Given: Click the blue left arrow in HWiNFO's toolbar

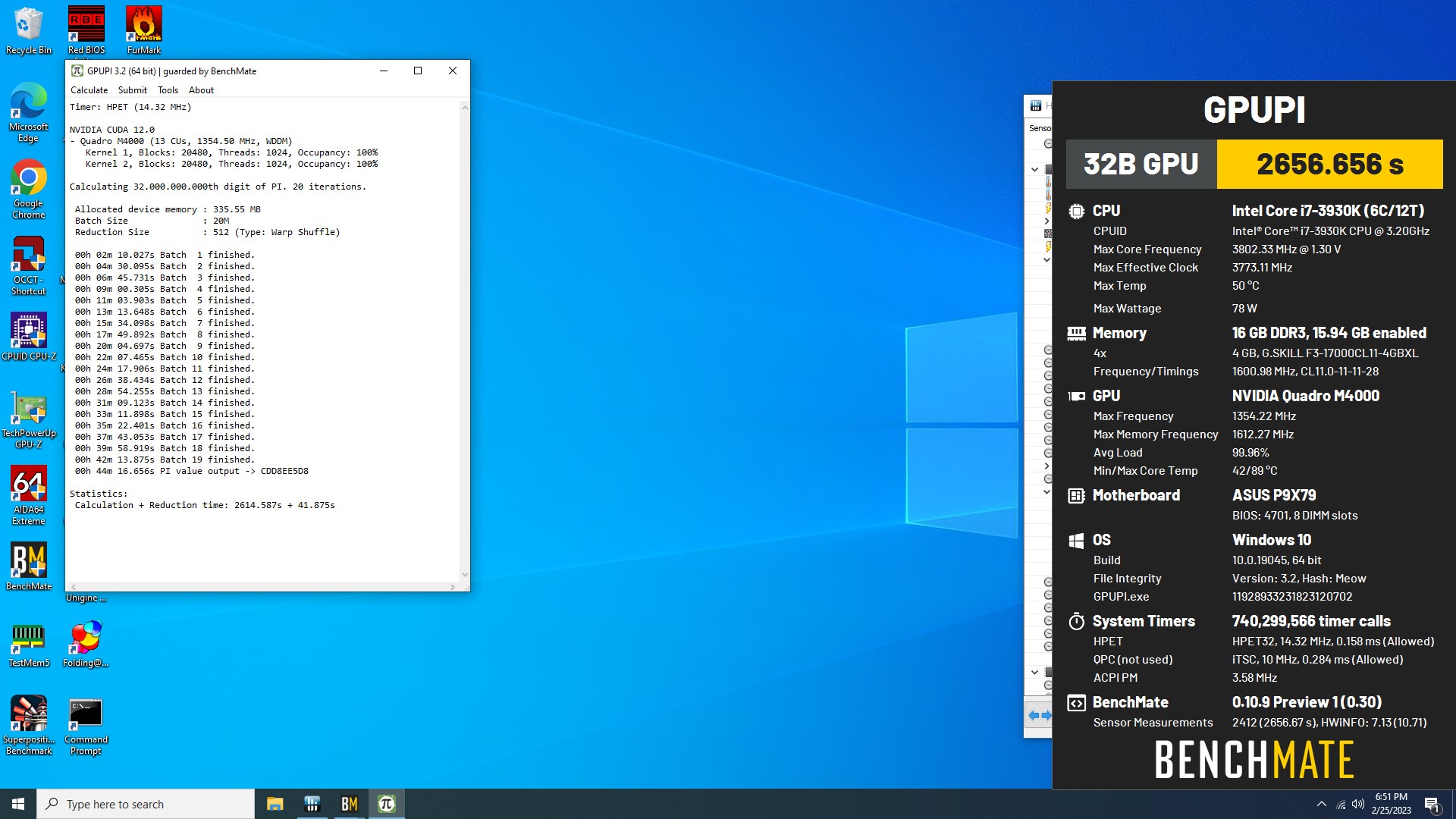Looking at the screenshot, I should [x=1033, y=715].
